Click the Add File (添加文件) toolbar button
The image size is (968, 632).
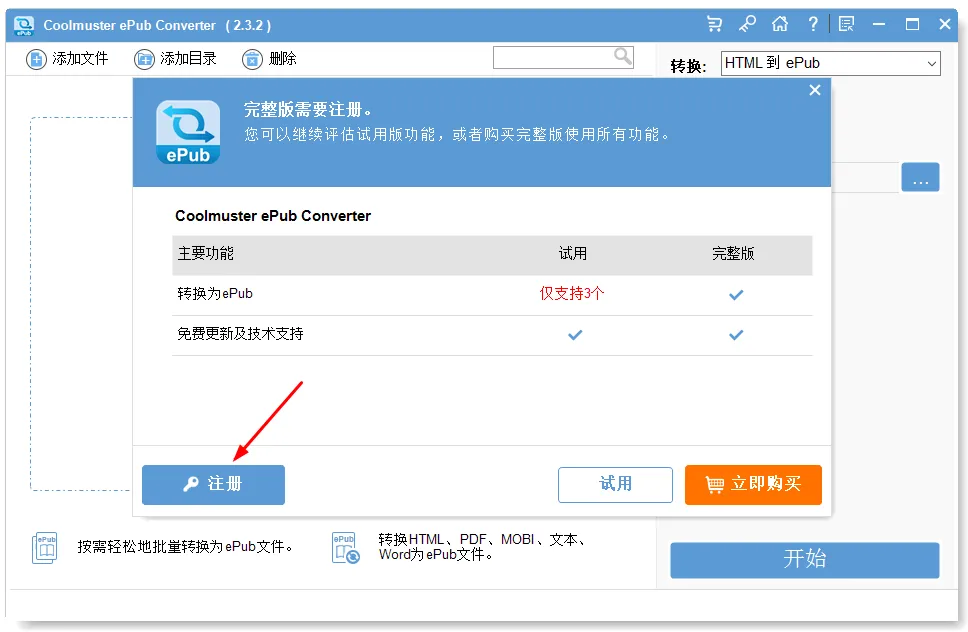tap(67, 59)
